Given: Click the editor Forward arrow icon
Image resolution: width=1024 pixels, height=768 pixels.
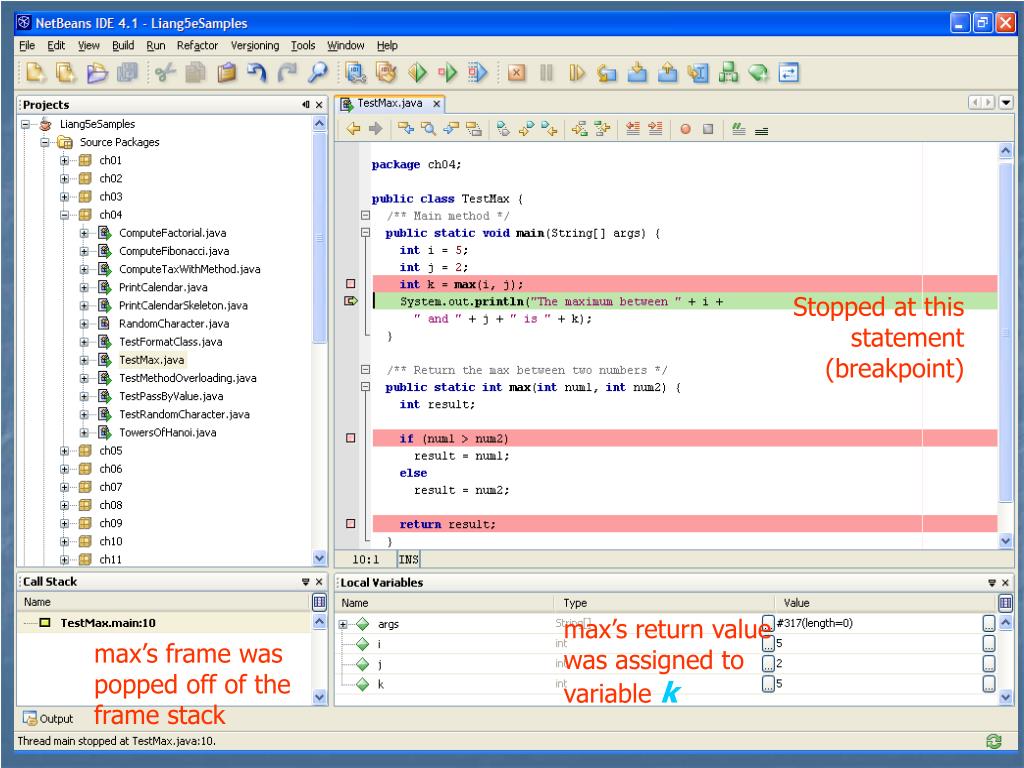Looking at the screenshot, I should (x=376, y=129).
